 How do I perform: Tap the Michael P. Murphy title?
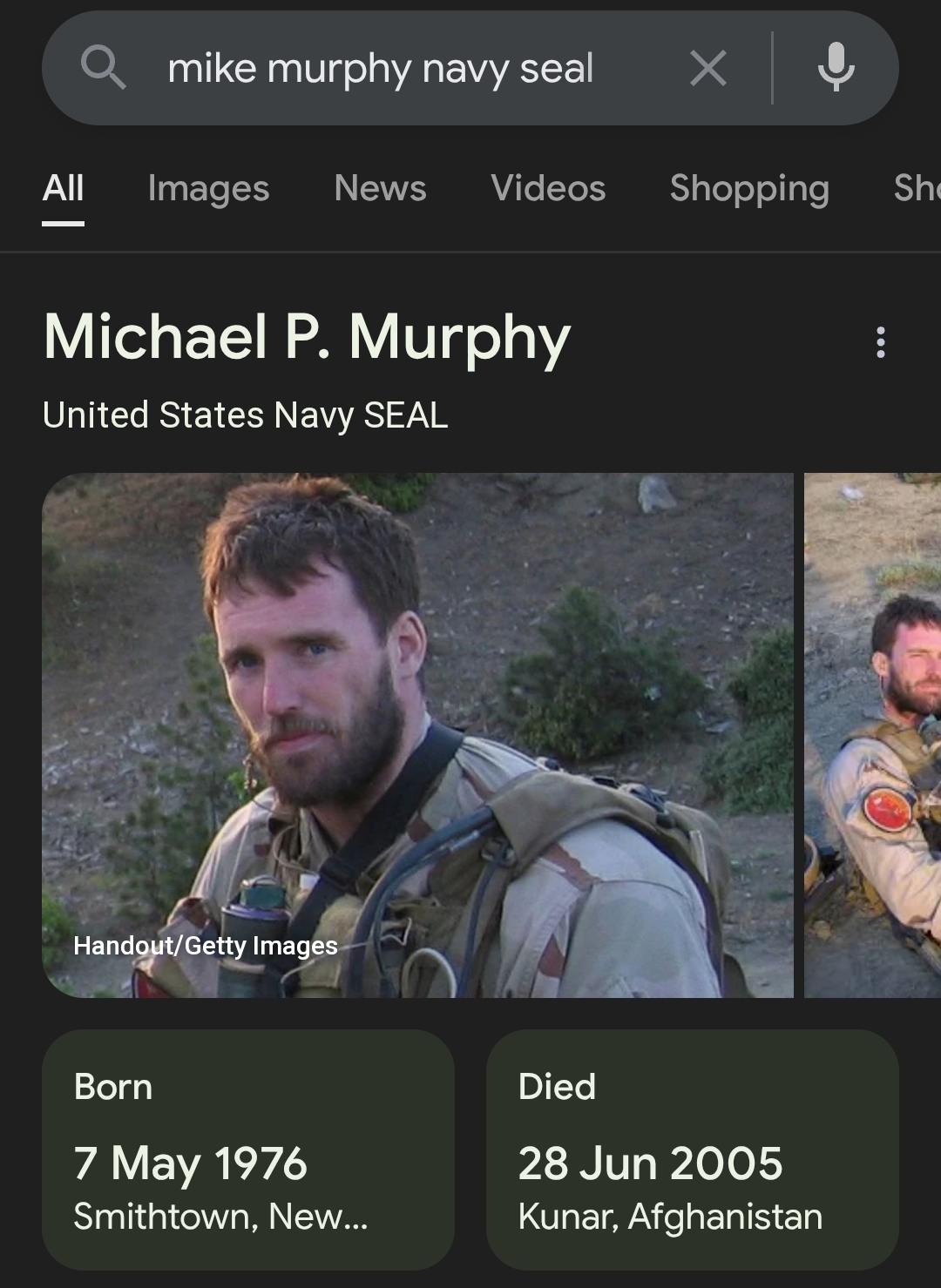click(307, 338)
